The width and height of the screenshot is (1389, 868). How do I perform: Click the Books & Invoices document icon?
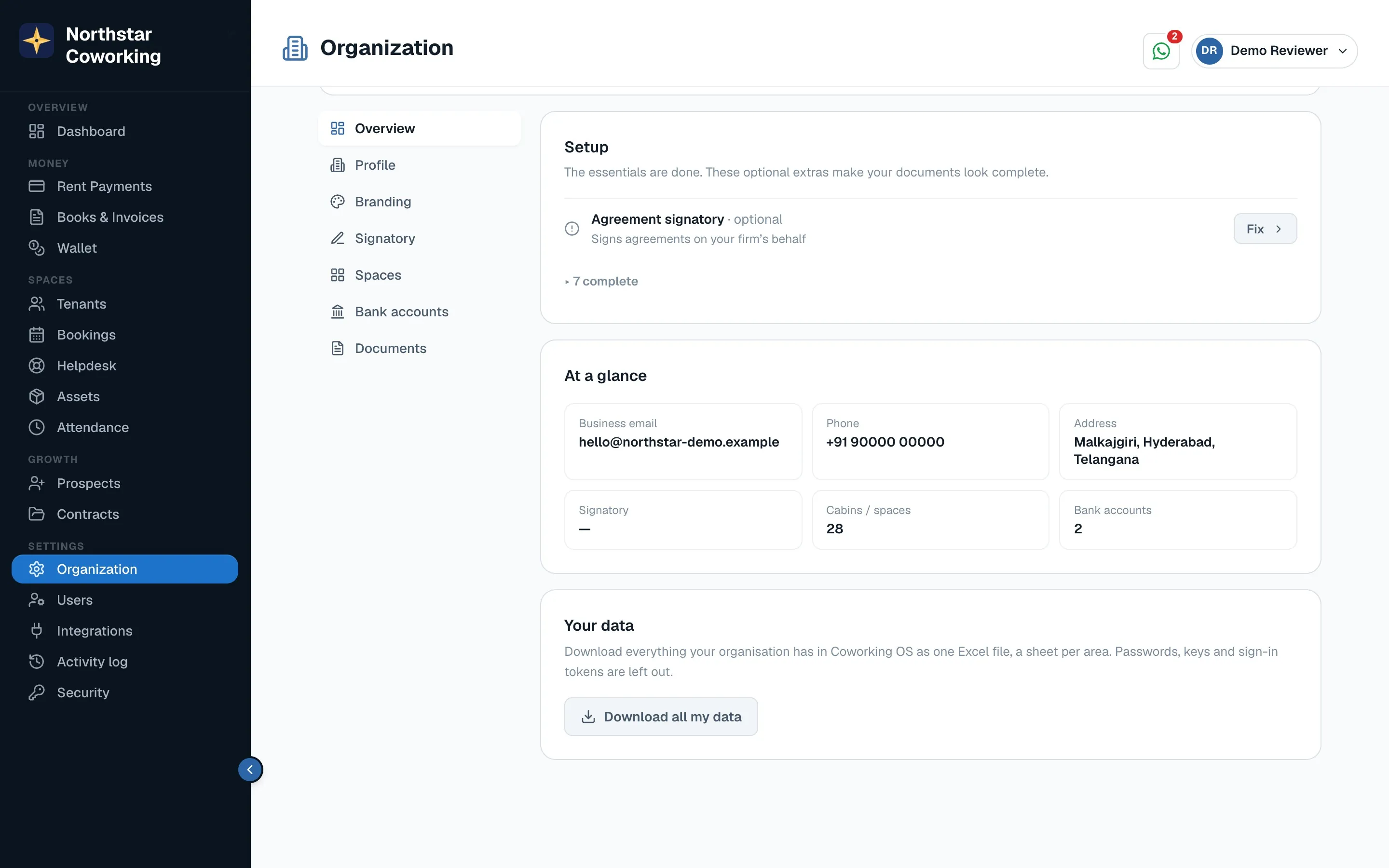coord(37,217)
